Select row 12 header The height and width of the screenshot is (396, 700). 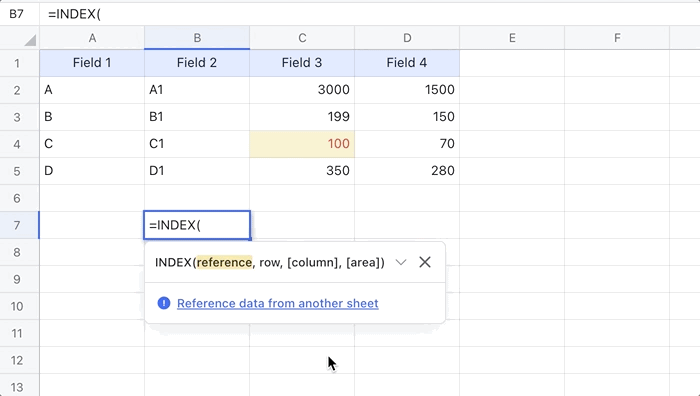(20, 360)
